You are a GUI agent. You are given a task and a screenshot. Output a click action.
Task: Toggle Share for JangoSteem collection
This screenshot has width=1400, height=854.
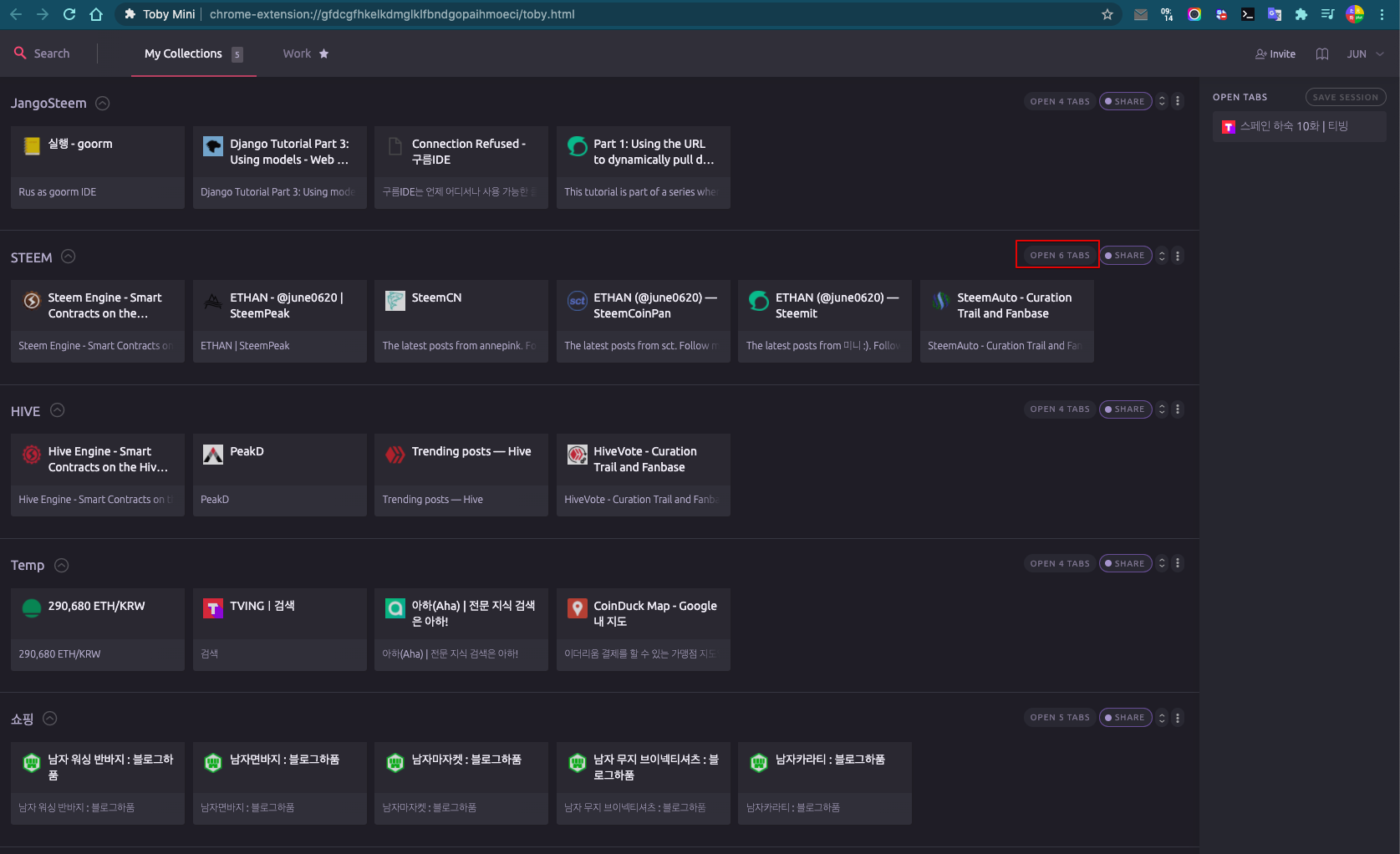coord(1126,101)
